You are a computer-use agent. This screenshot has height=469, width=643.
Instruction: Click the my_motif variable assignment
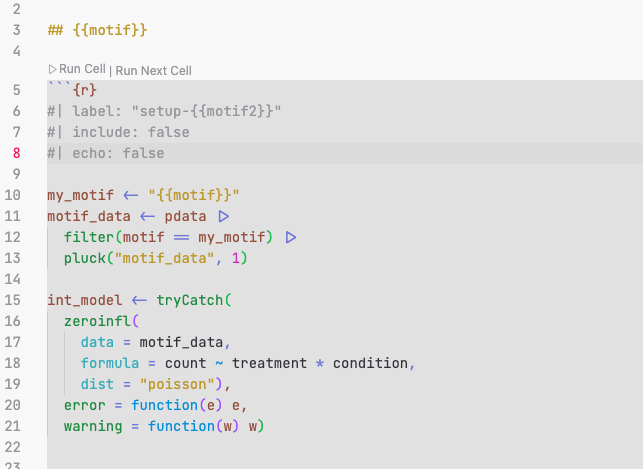[x=81, y=194]
